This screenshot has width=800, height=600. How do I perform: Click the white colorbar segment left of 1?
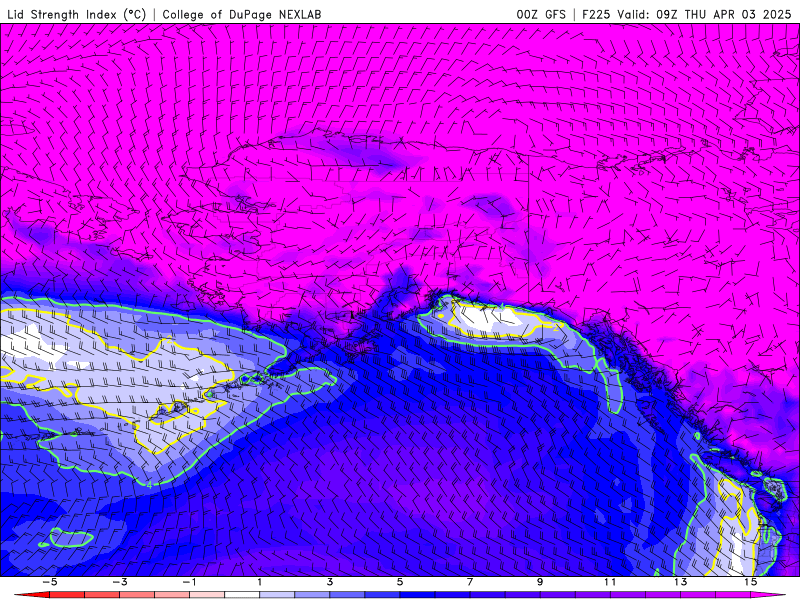coord(242,596)
